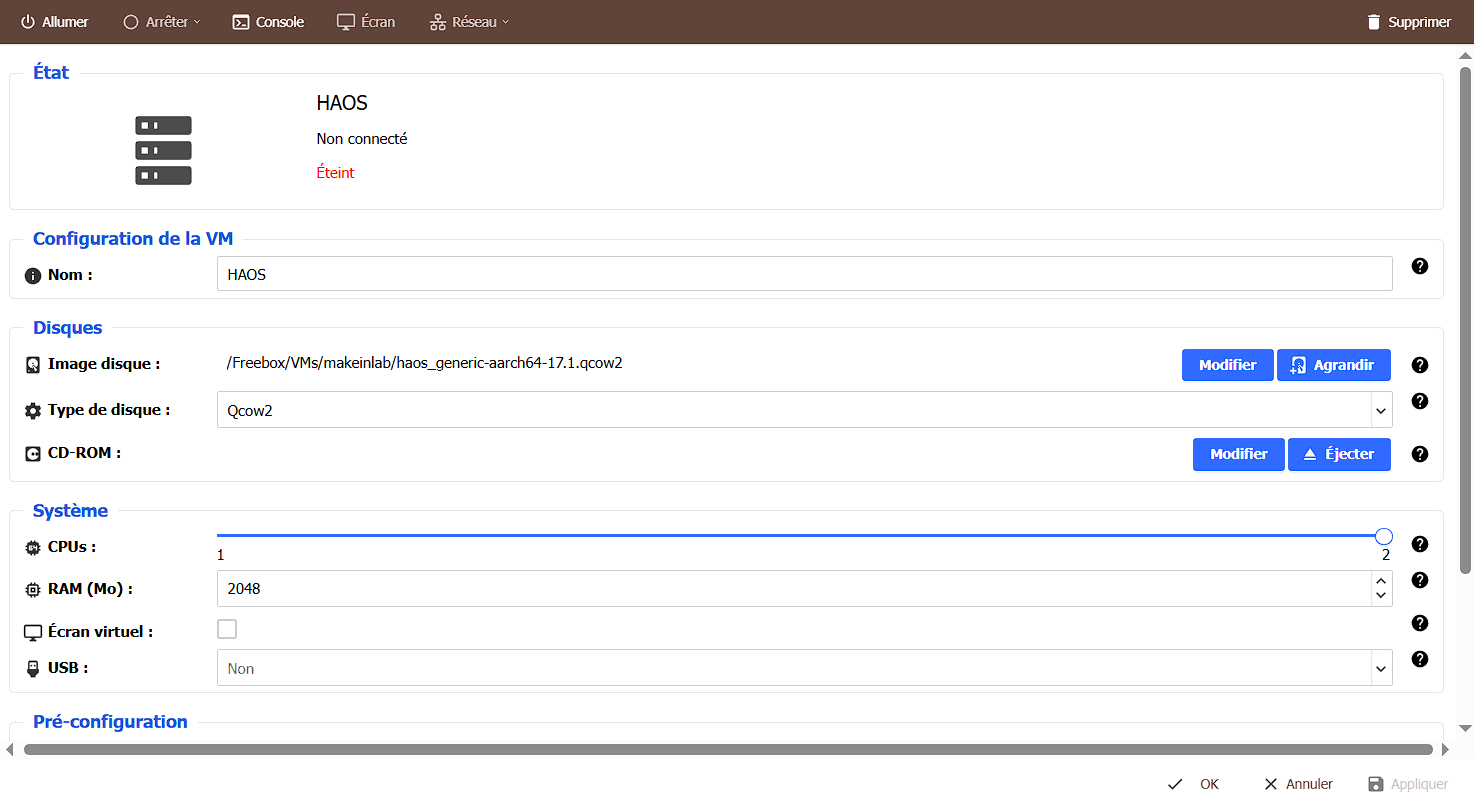Click the help icon for Image disque
The image size is (1474, 808).
1419,366
